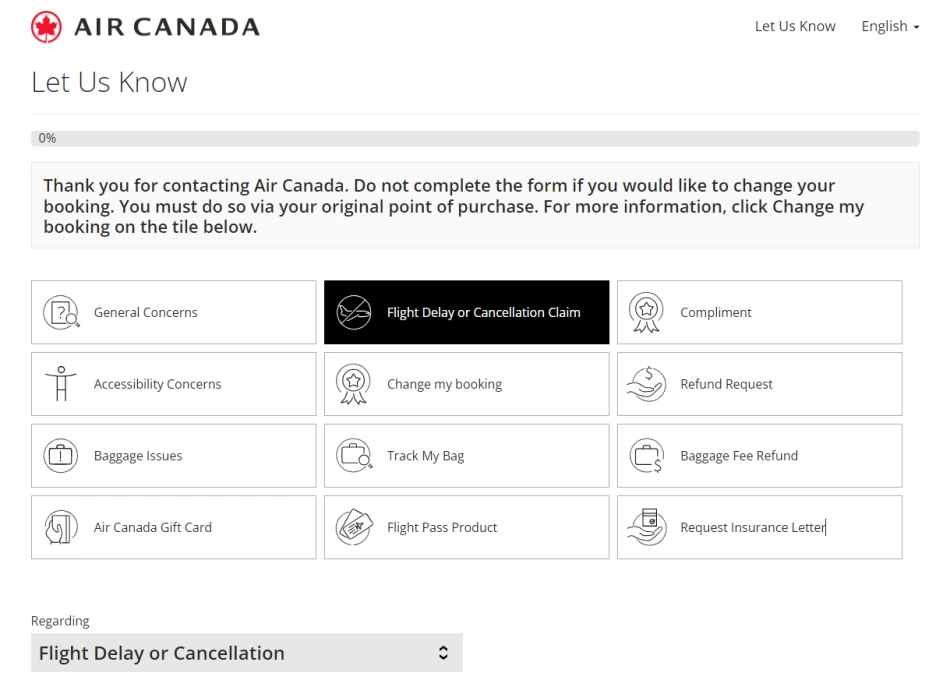The height and width of the screenshot is (687, 936).
Task: Click the Accessibility Concerns person icon
Action: [x=61, y=384]
